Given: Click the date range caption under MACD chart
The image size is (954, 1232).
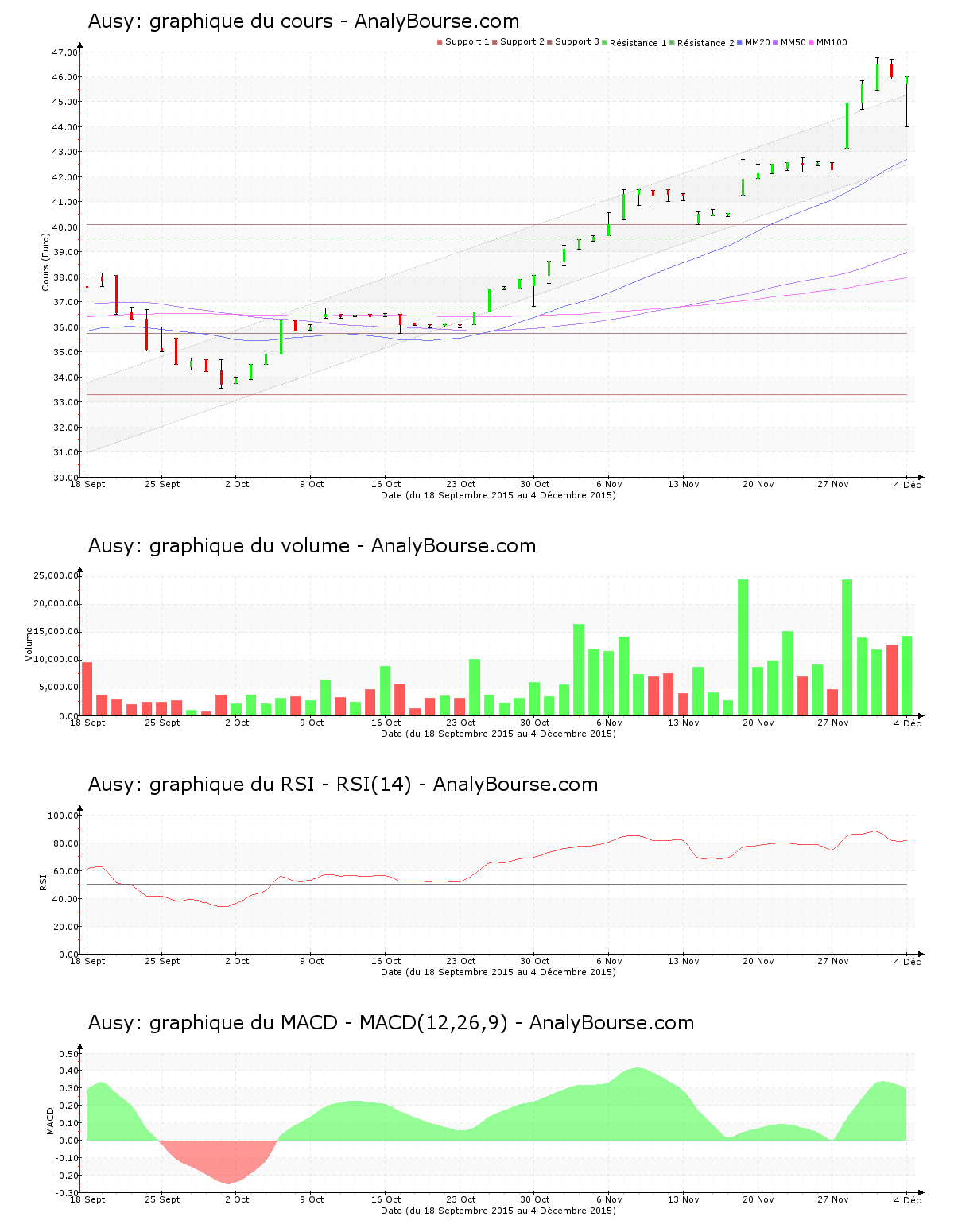Looking at the screenshot, I should tap(498, 1211).
